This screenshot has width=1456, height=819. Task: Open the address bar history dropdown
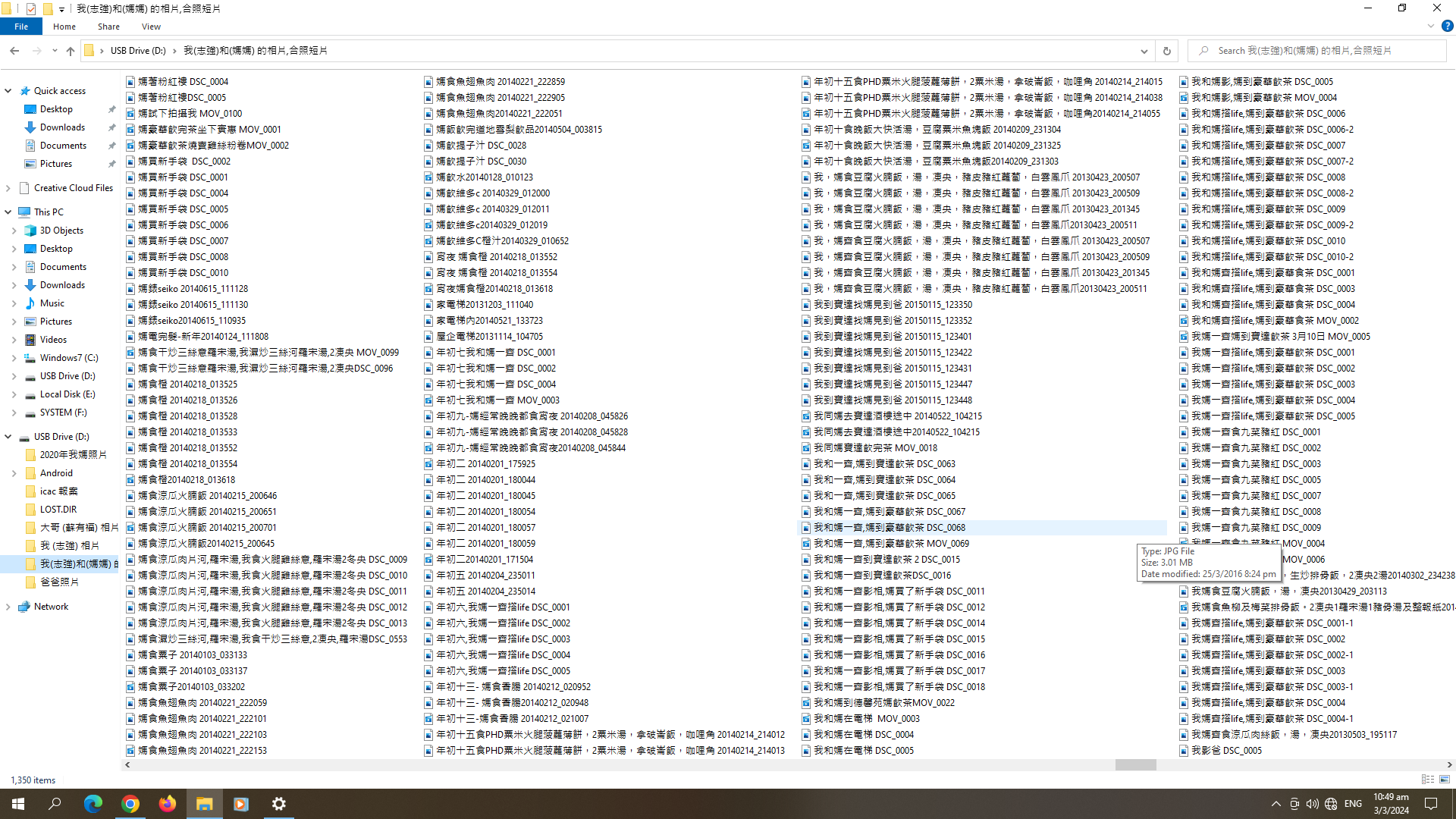coord(1144,51)
